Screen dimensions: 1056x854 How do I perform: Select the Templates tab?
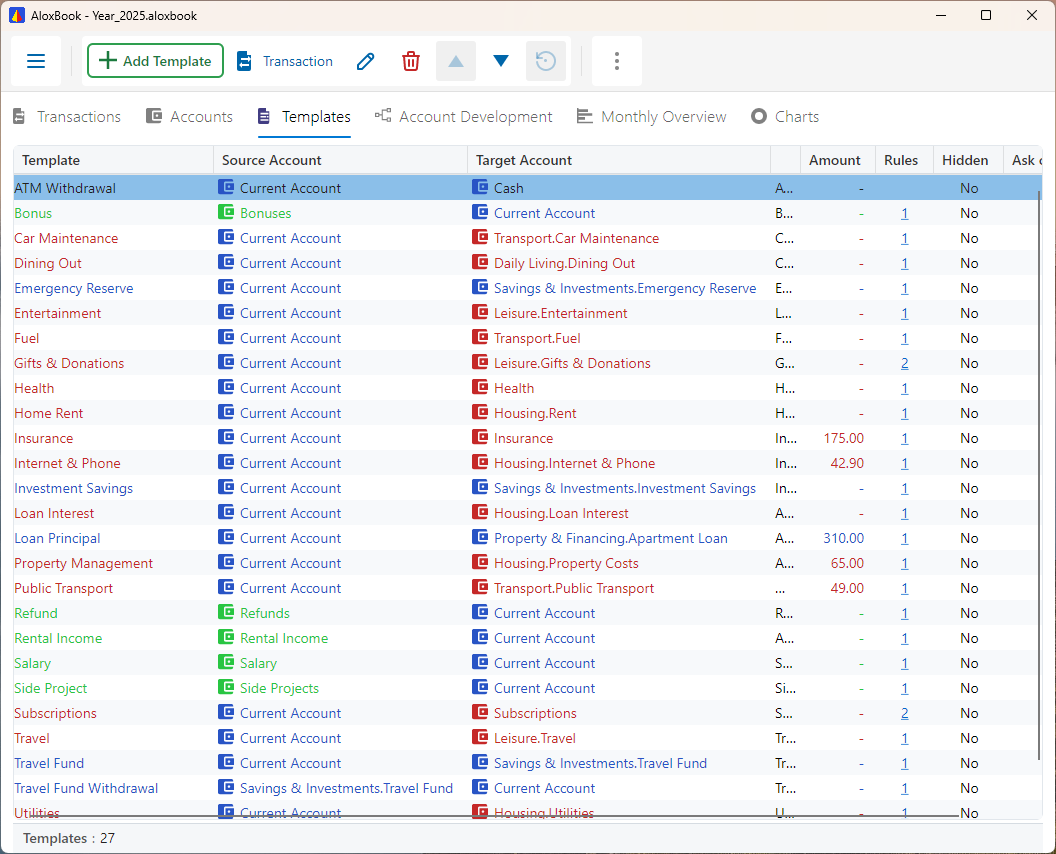(x=304, y=117)
